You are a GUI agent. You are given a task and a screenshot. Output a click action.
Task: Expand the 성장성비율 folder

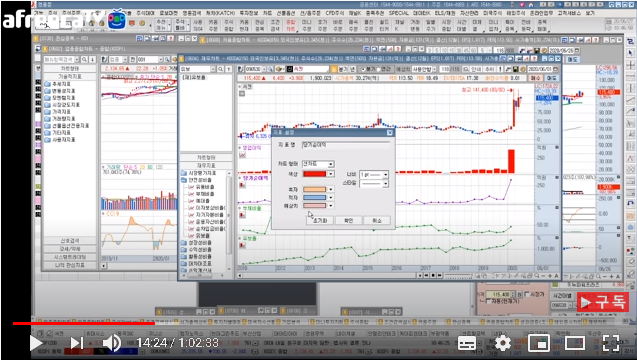coord(197,243)
